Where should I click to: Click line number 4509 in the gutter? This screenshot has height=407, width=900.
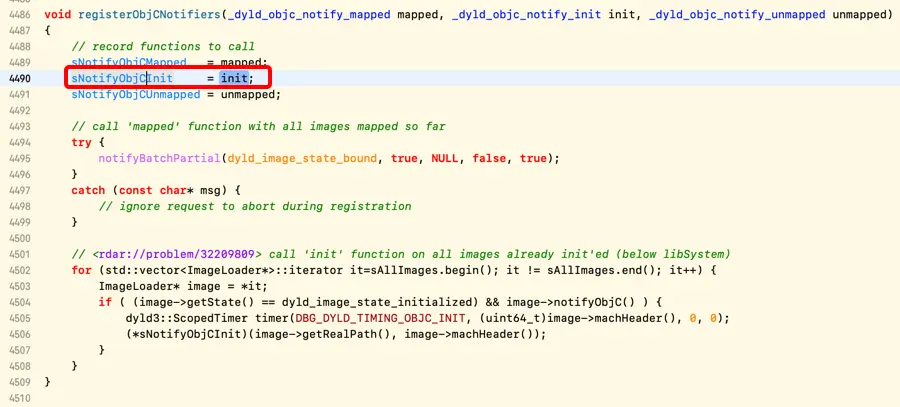pos(20,381)
